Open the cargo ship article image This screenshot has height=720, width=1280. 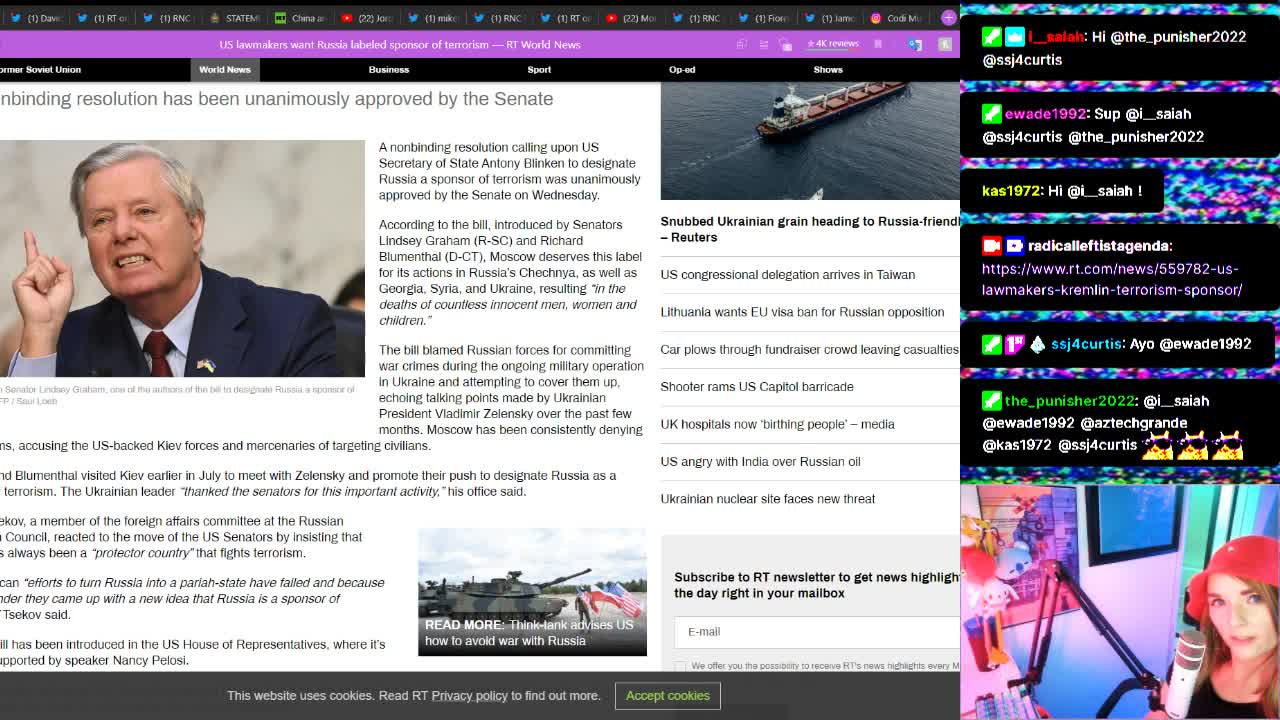tap(810, 141)
